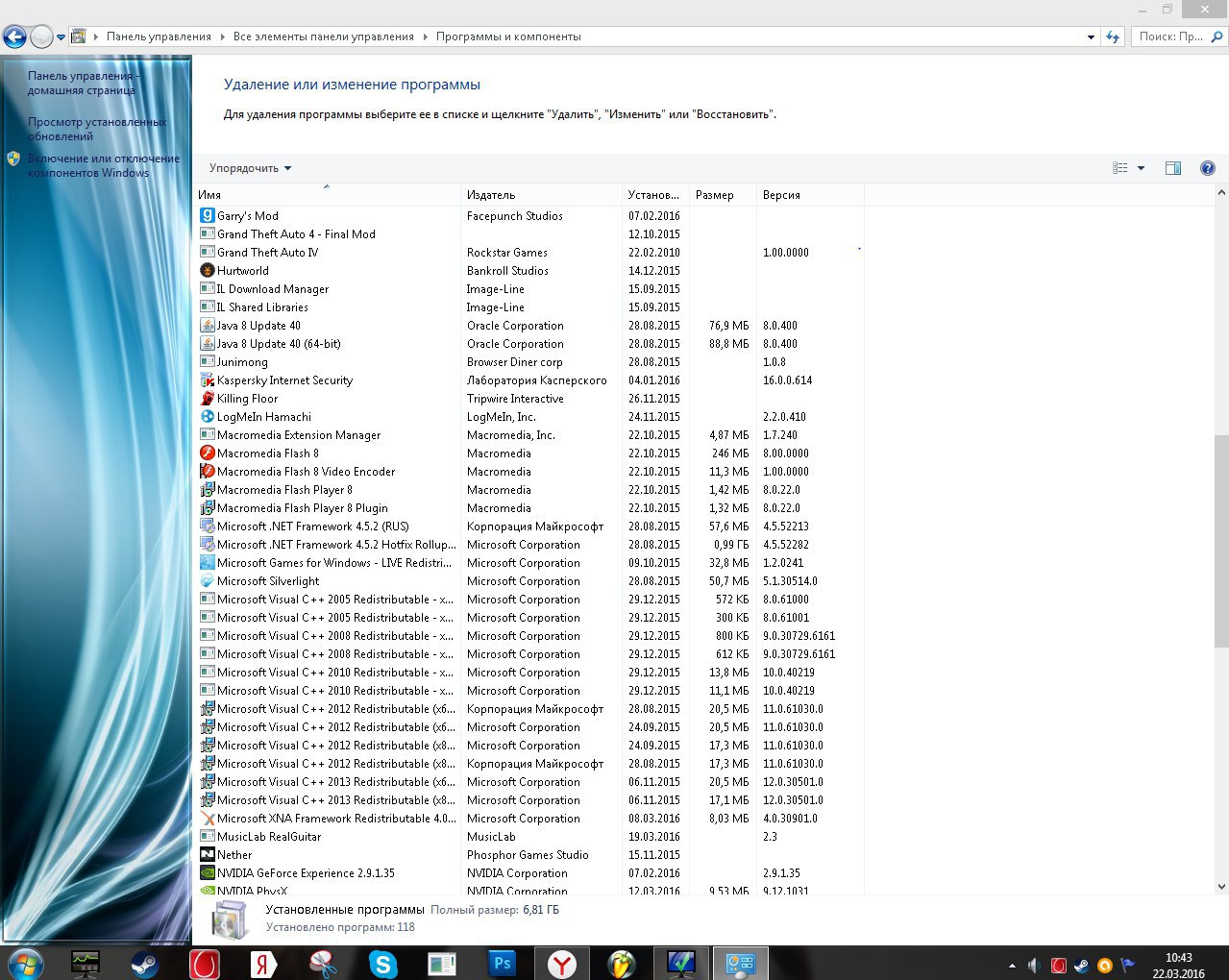Open the Упорядочить dropdown menu
1229x980 pixels.
click(x=250, y=168)
